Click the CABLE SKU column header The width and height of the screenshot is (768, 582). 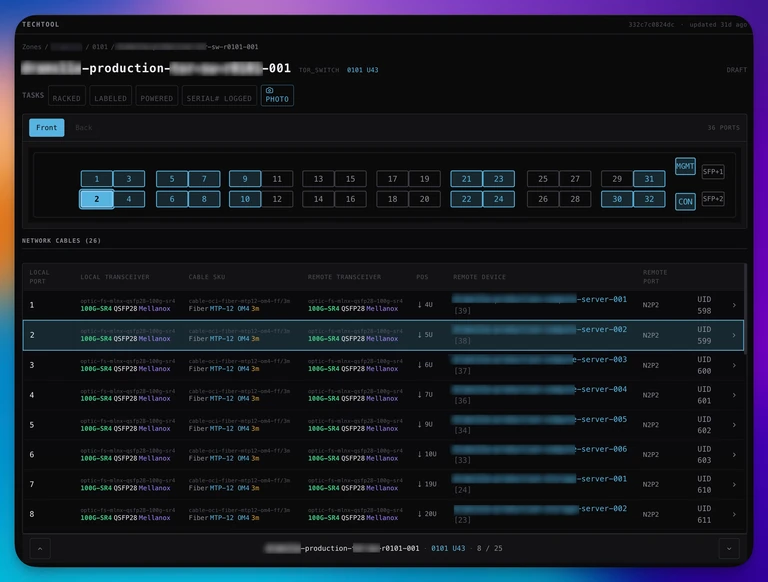pyautogui.click(x=207, y=277)
